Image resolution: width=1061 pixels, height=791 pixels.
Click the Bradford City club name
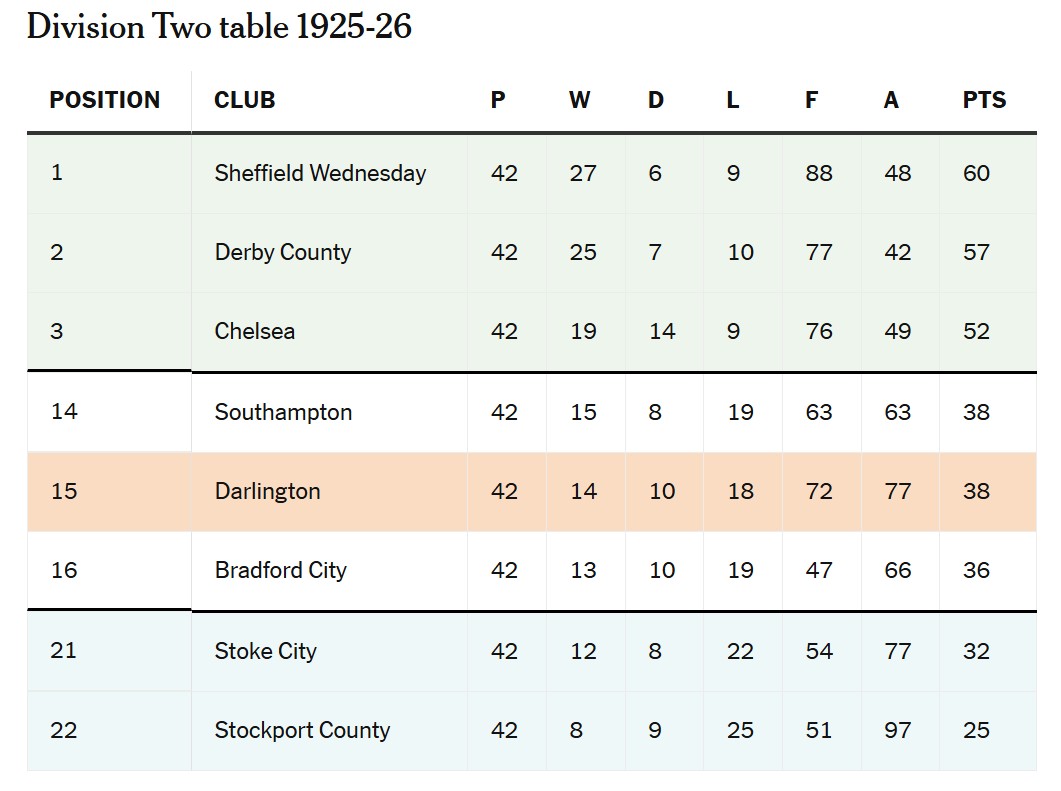[280, 570]
